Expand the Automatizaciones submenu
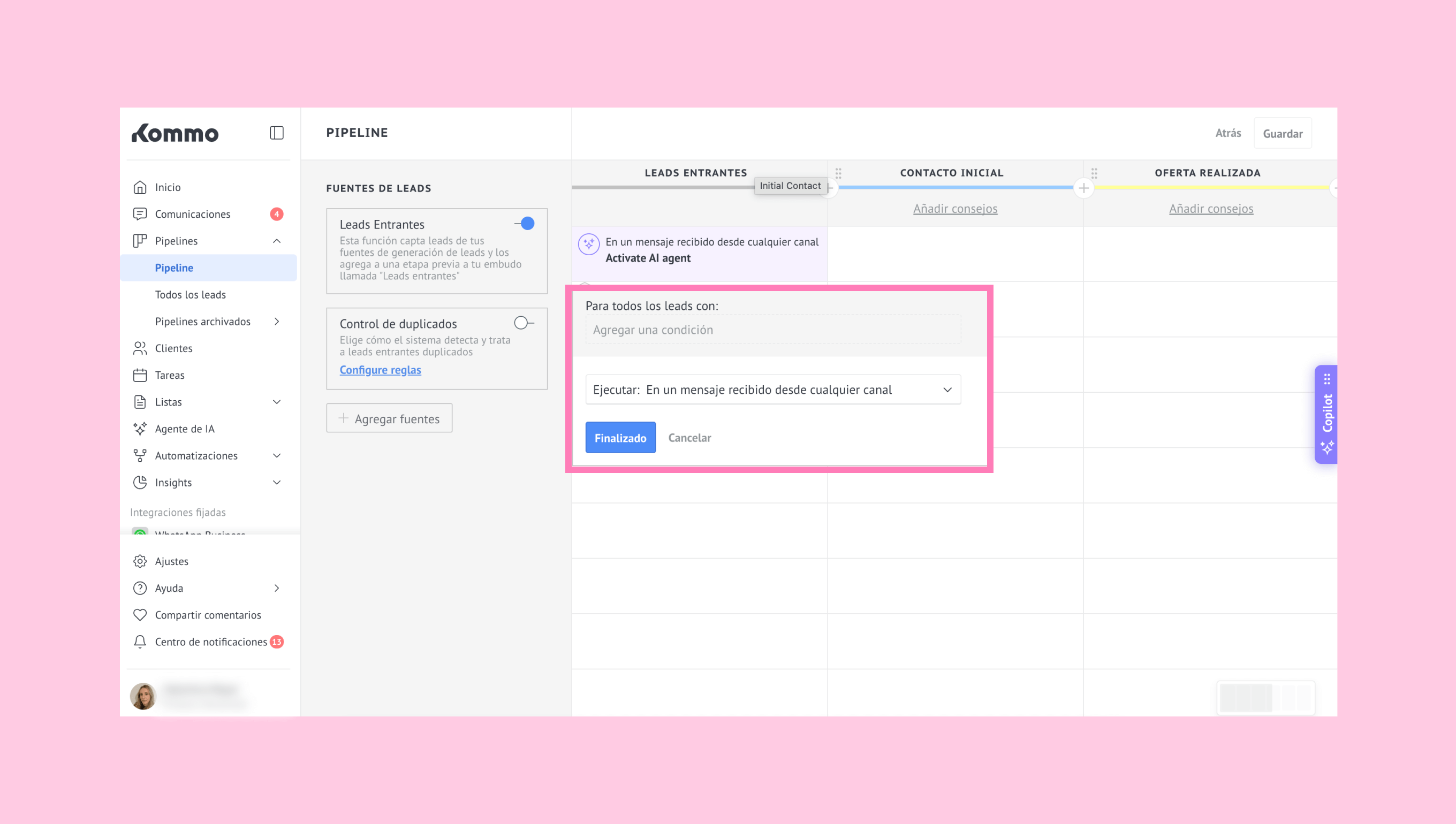Image resolution: width=1456 pixels, height=824 pixels. [x=277, y=455]
